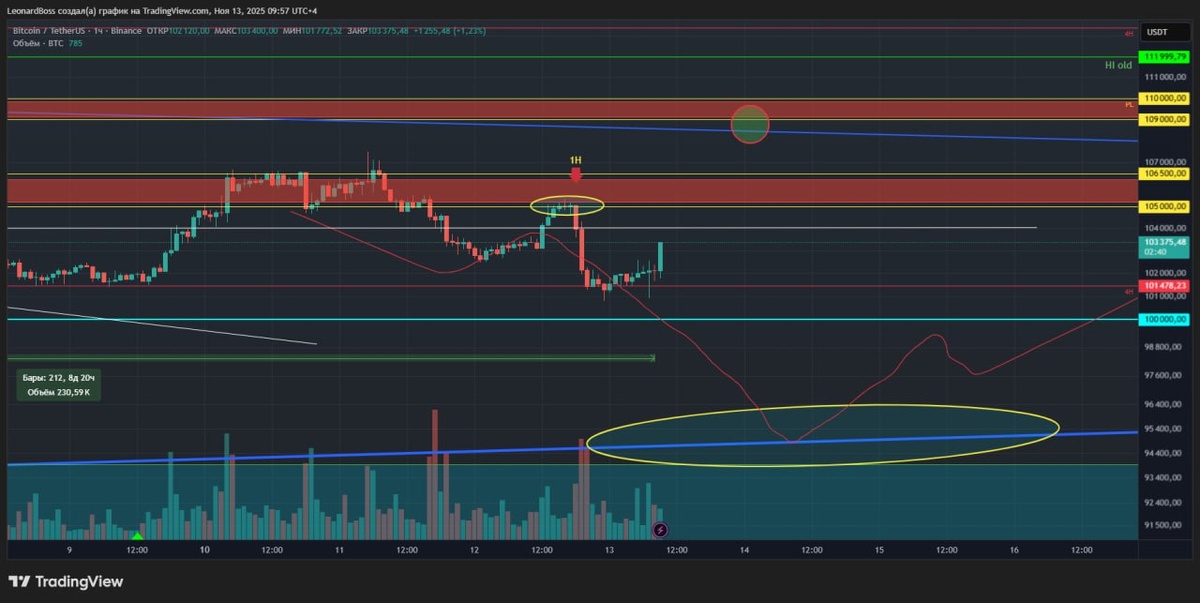Click the green triangle marker on the time axis
The width and height of the screenshot is (1200, 603).
coord(138,538)
